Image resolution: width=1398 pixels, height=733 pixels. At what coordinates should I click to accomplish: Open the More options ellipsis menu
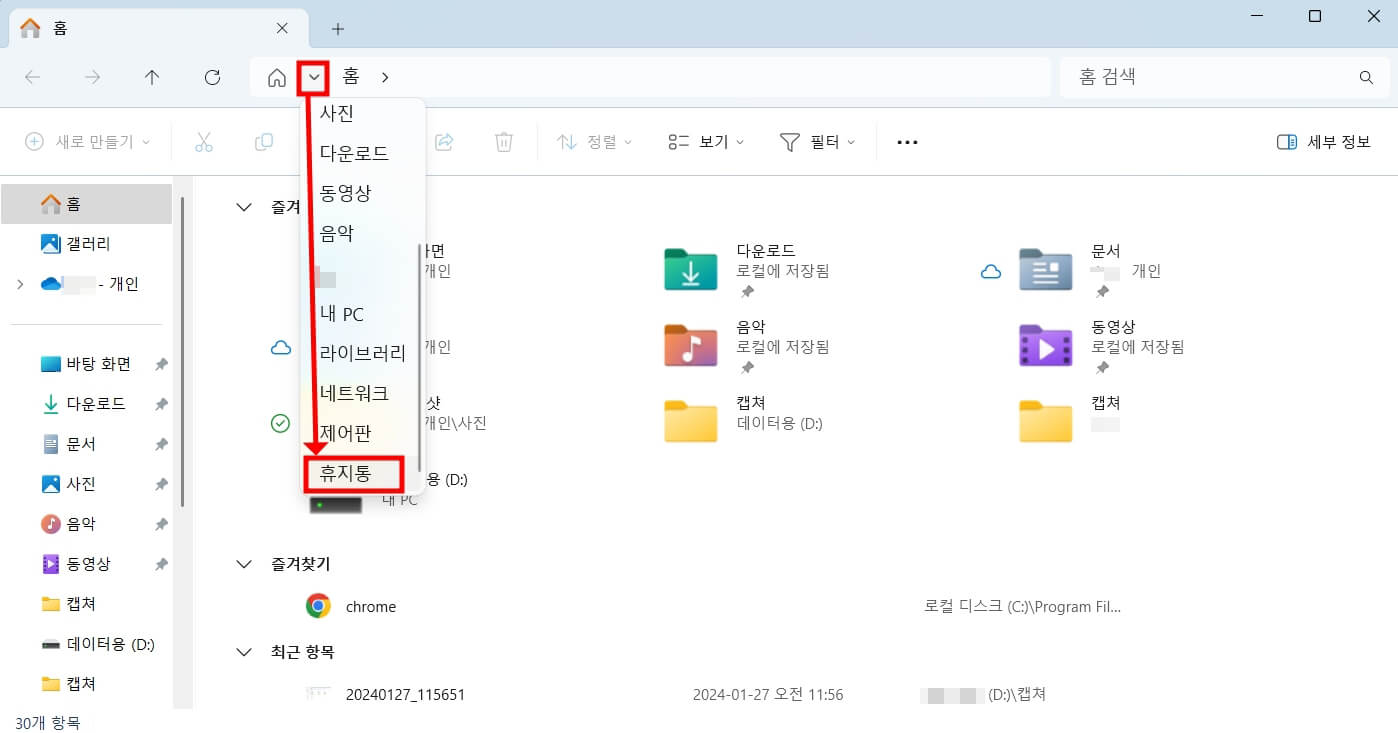906,141
